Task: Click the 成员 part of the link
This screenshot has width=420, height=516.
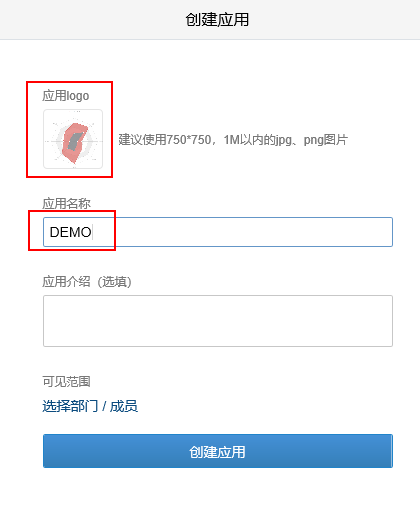Action: pyautogui.click(x=124, y=406)
